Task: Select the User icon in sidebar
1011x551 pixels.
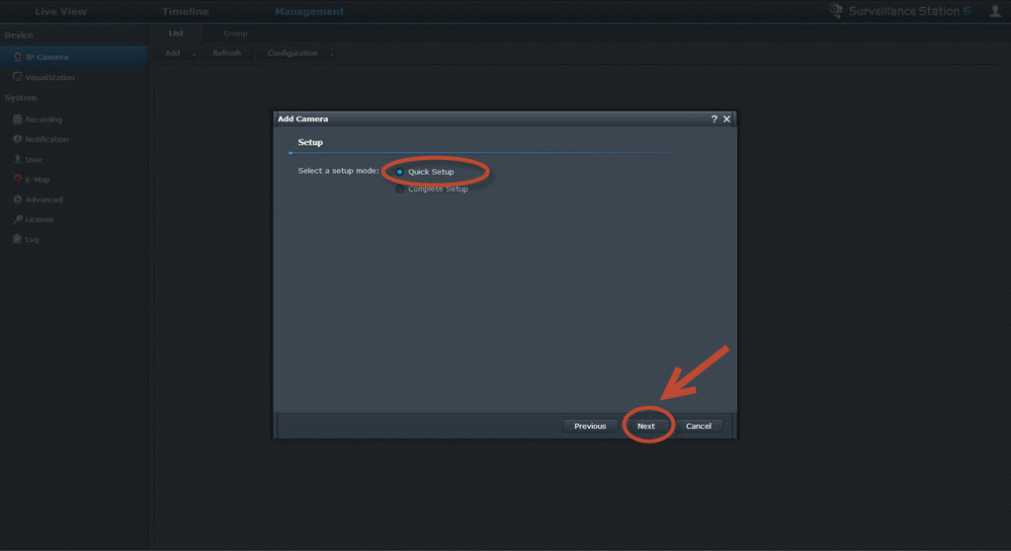Action: tap(17, 159)
